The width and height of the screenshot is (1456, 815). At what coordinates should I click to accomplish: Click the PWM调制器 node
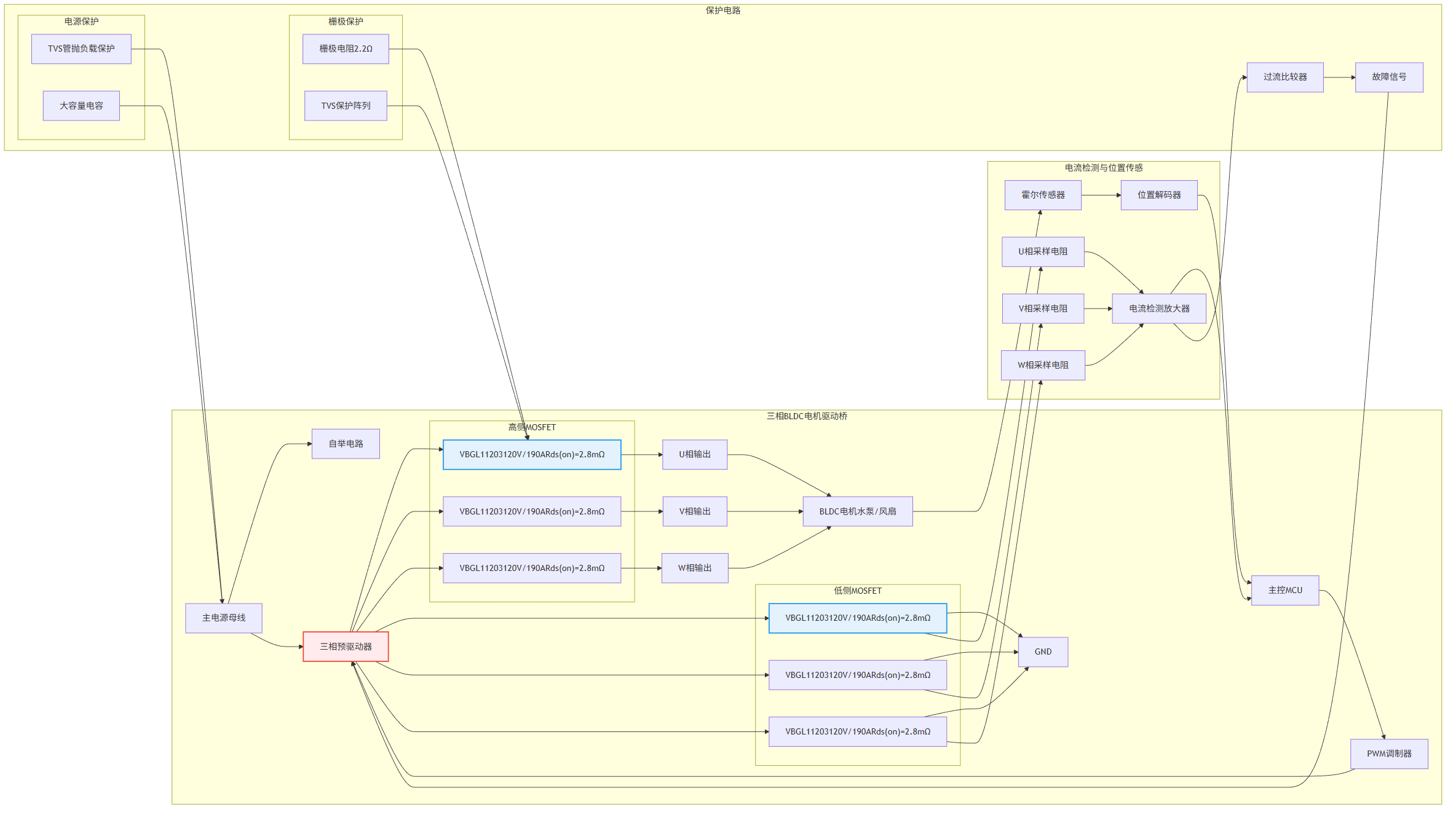[x=1389, y=754]
